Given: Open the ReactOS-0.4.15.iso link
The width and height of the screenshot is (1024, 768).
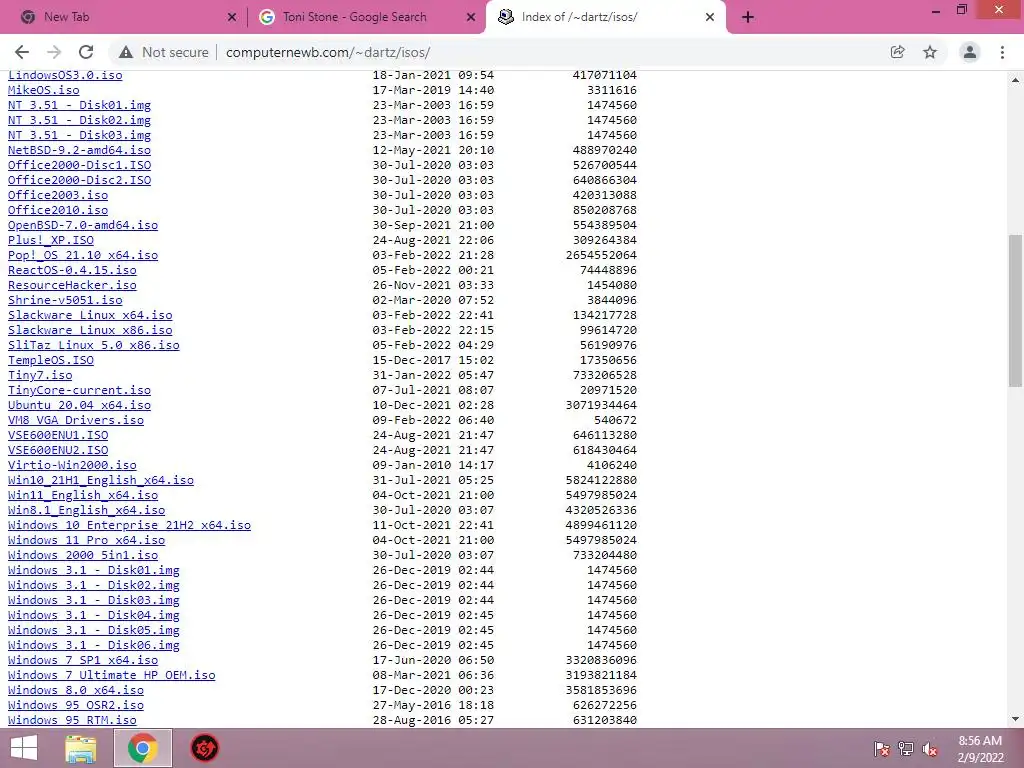Looking at the screenshot, I should [72, 270].
